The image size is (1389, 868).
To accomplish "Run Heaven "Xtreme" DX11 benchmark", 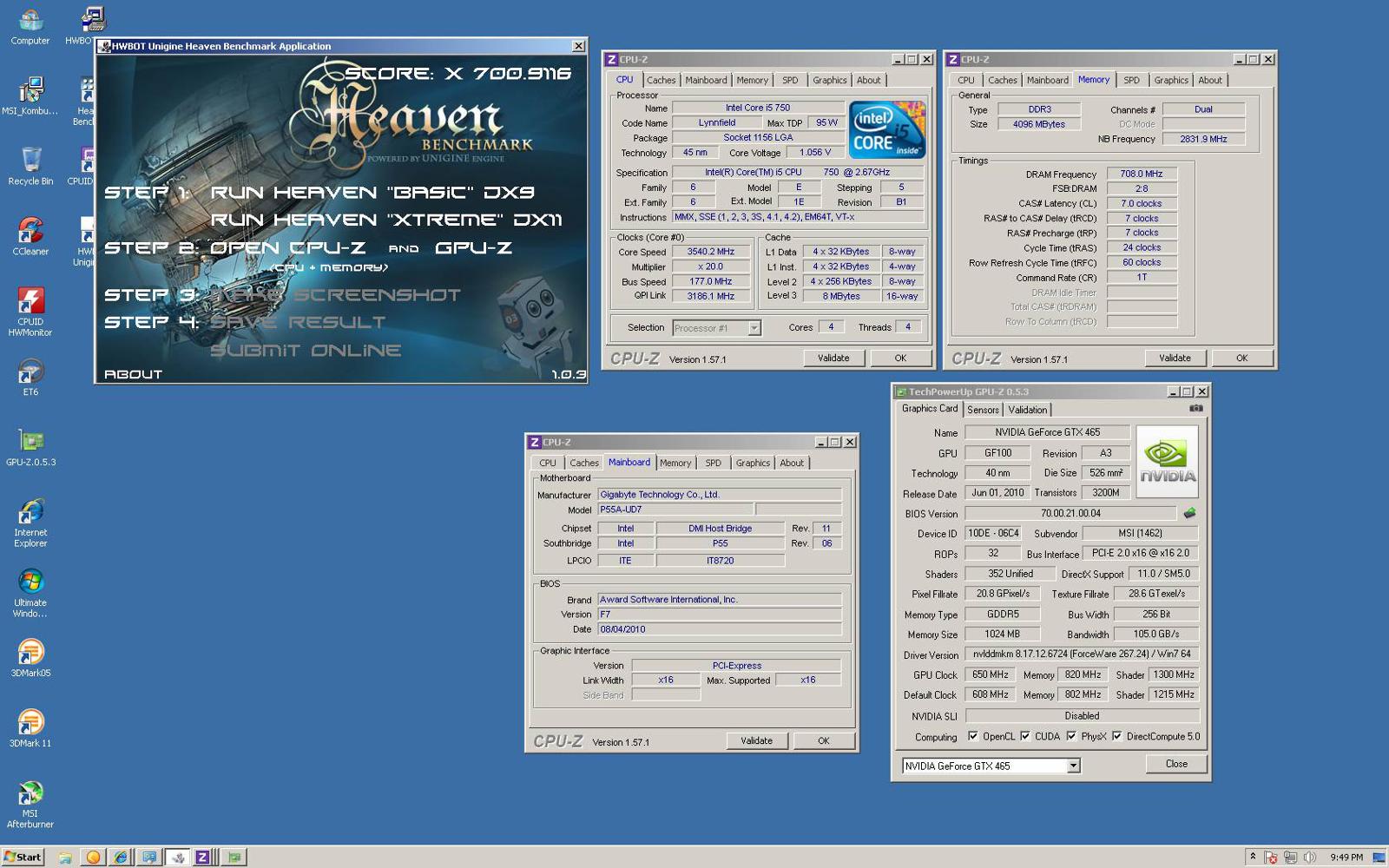I will [386, 220].
